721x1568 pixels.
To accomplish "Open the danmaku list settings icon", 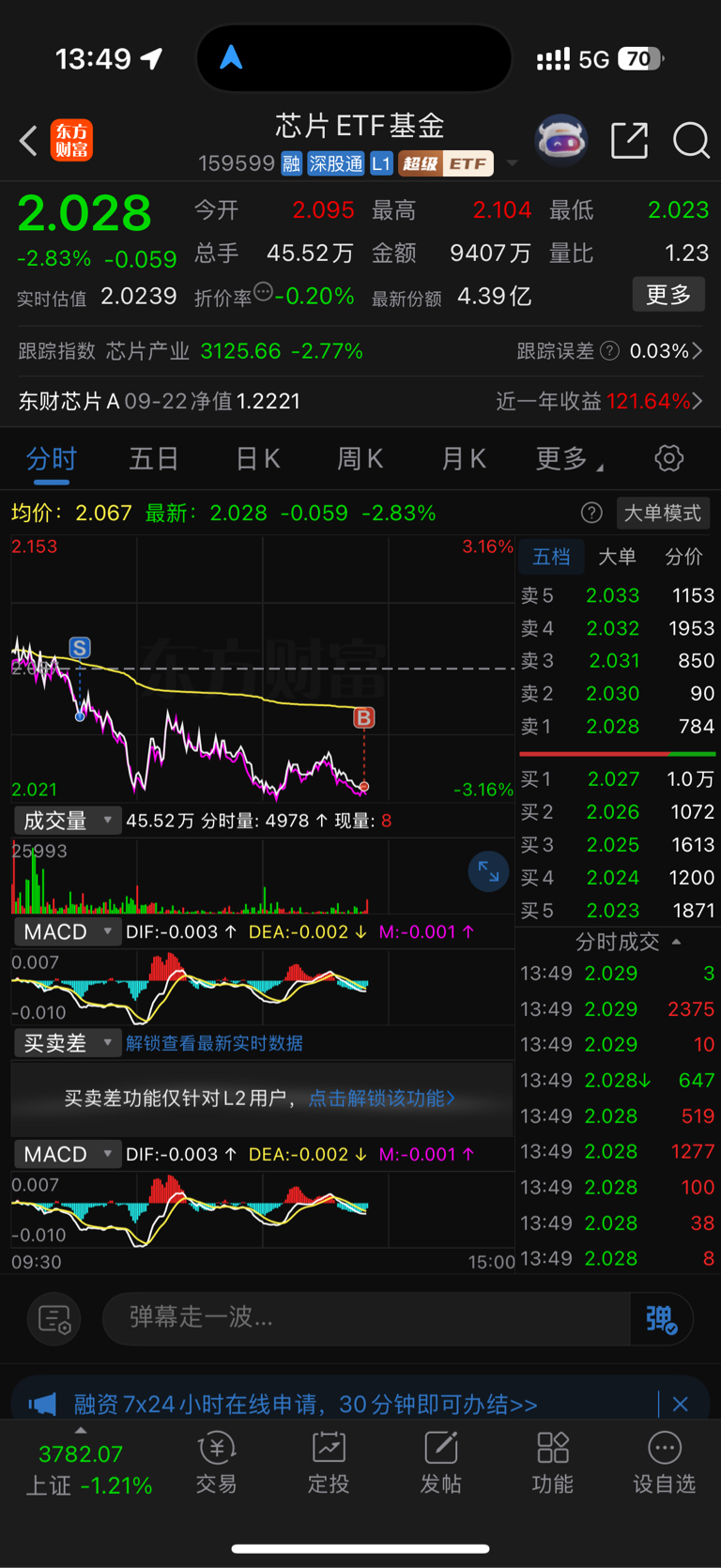I will coord(54,1319).
